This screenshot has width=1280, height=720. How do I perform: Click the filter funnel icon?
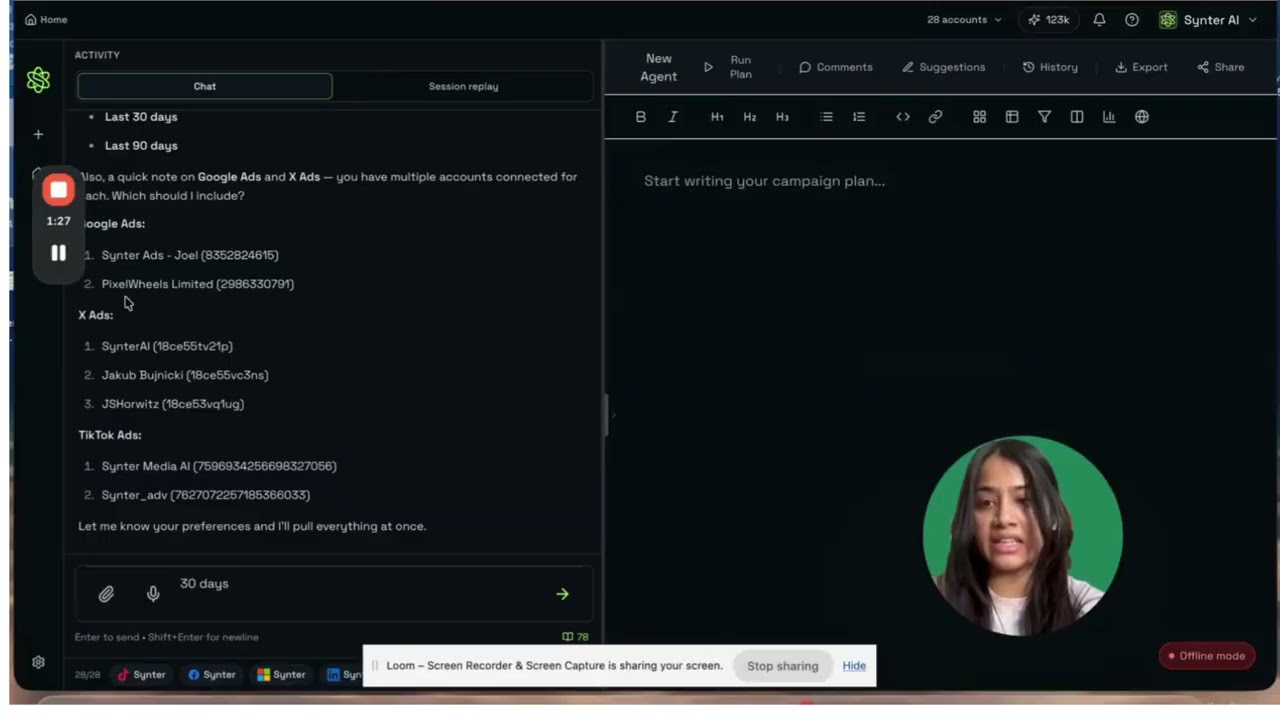tap(1044, 117)
